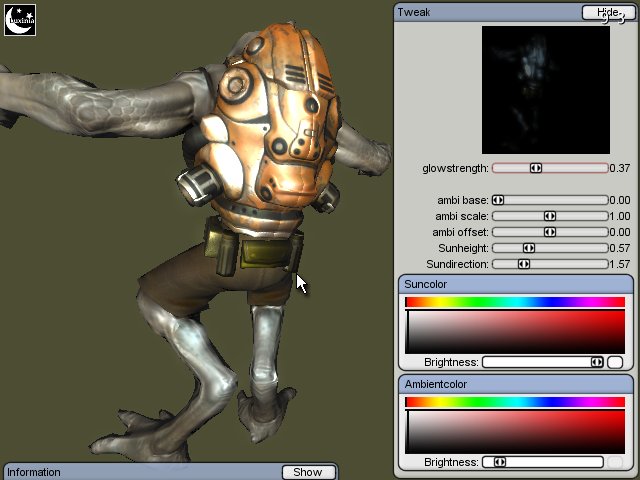The width and height of the screenshot is (640, 480).
Task: Click the white Suncolor preview swatch
Action: pyautogui.click(x=615, y=362)
